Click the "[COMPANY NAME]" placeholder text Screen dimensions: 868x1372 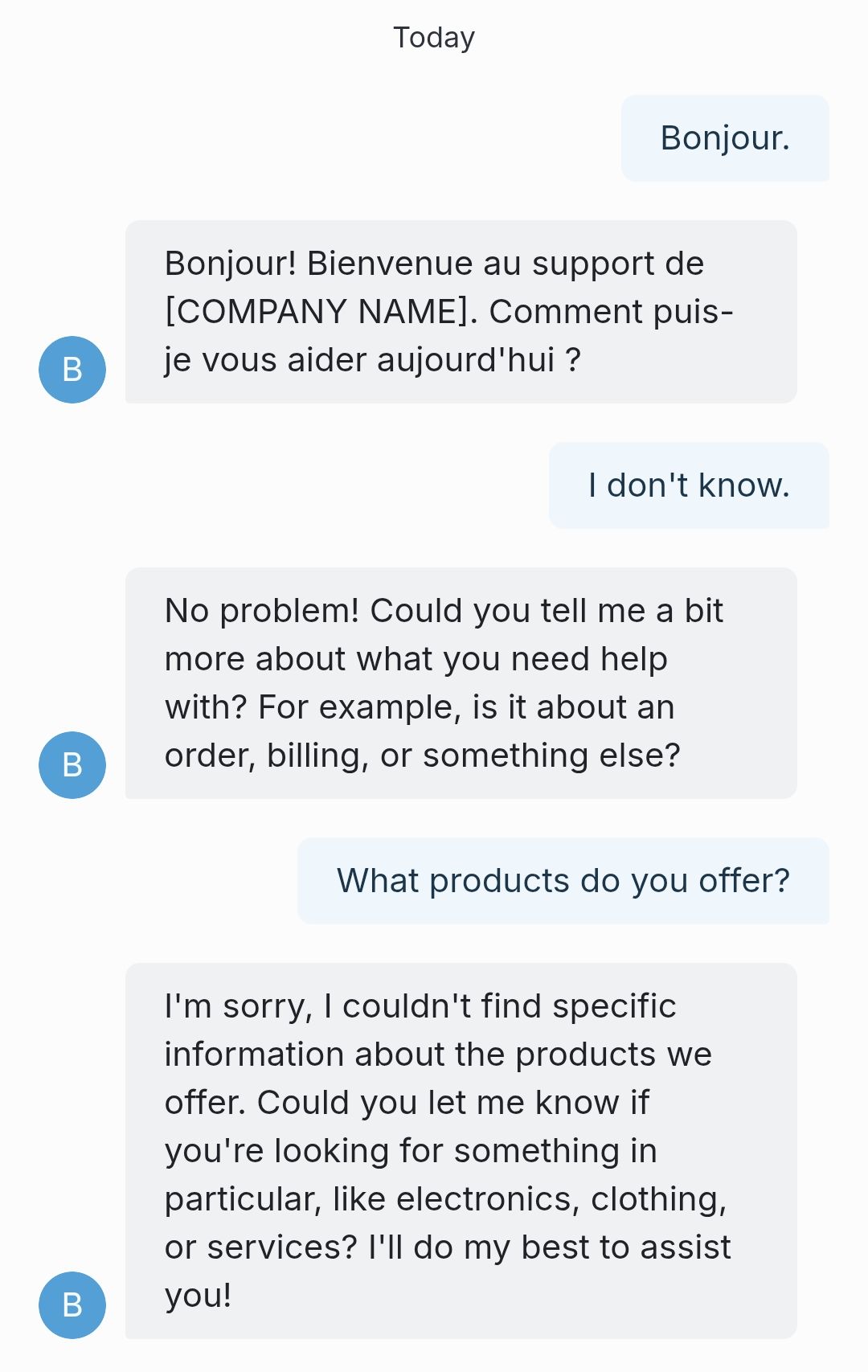tap(321, 312)
